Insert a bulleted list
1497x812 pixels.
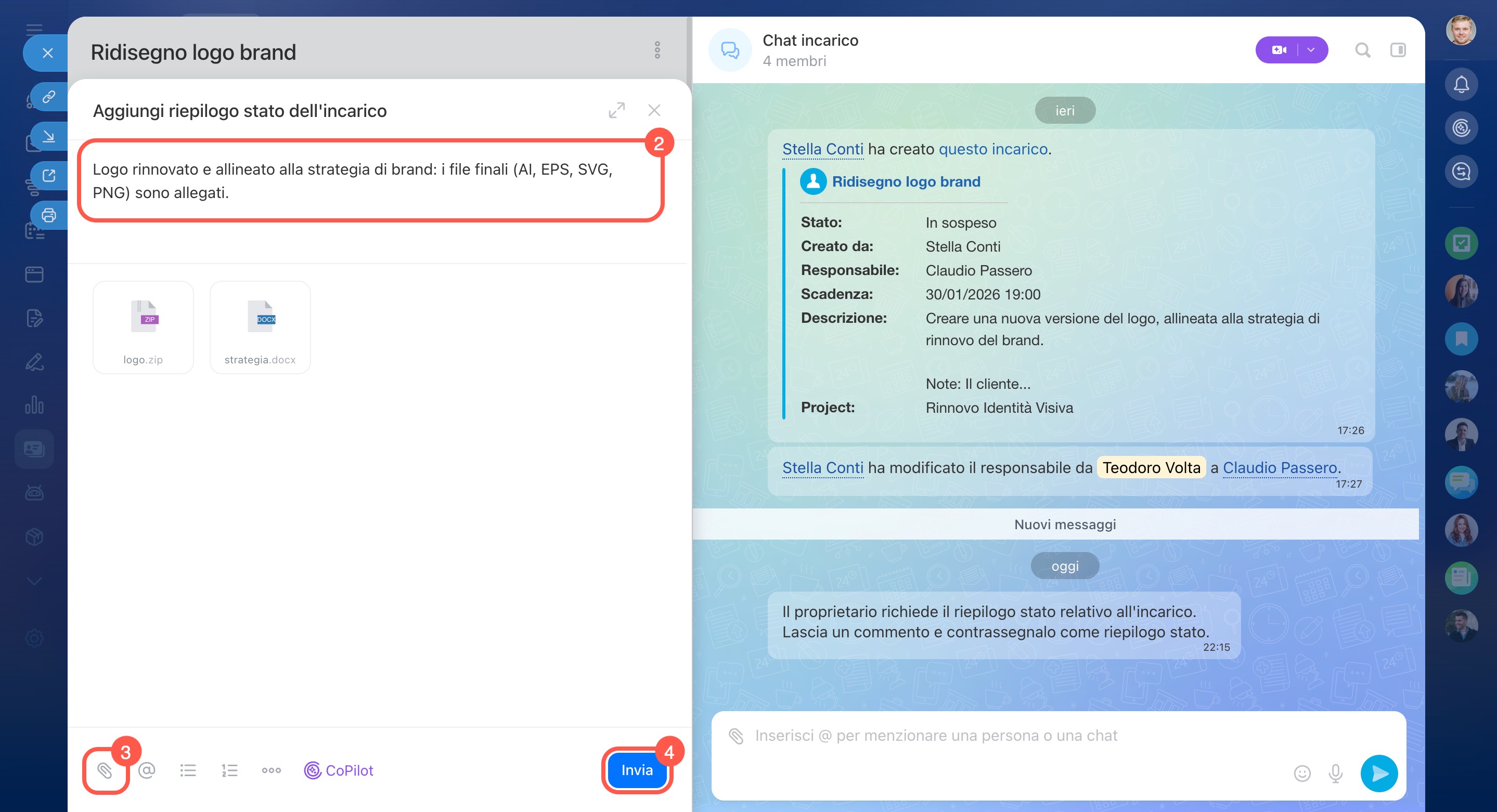[x=188, y=770]
